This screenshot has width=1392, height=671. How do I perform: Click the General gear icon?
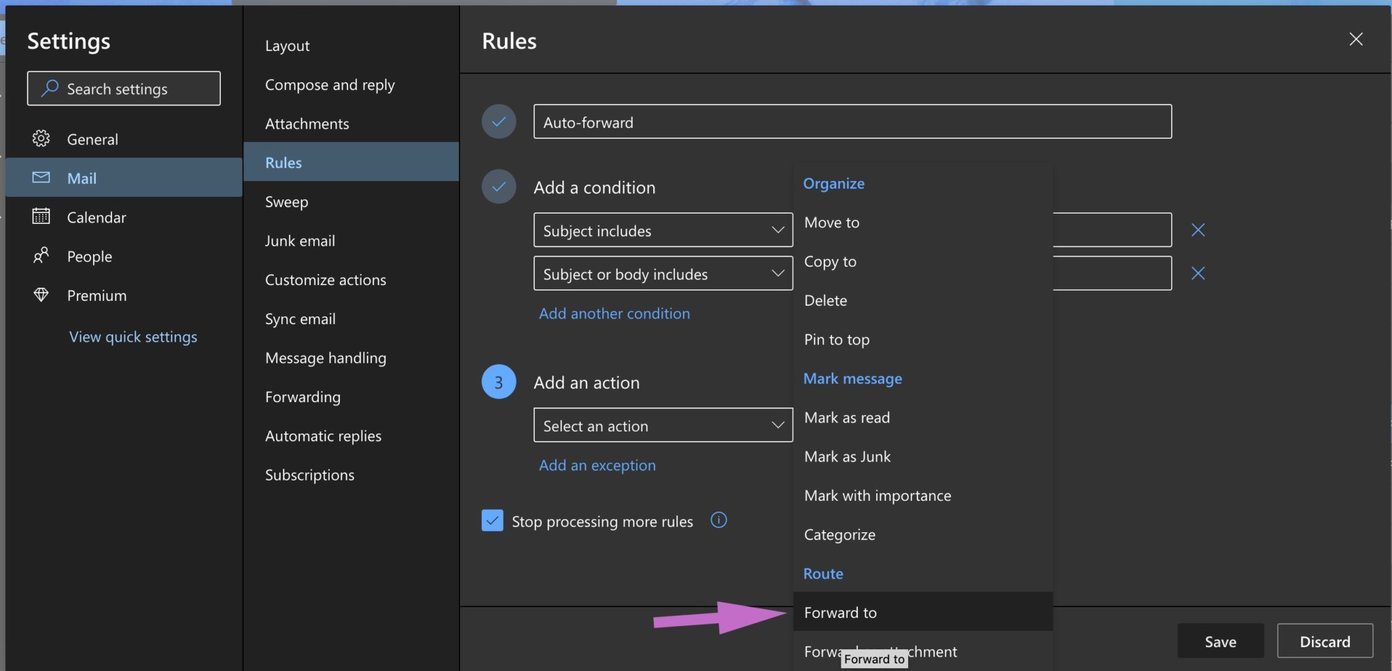(41, 139)
